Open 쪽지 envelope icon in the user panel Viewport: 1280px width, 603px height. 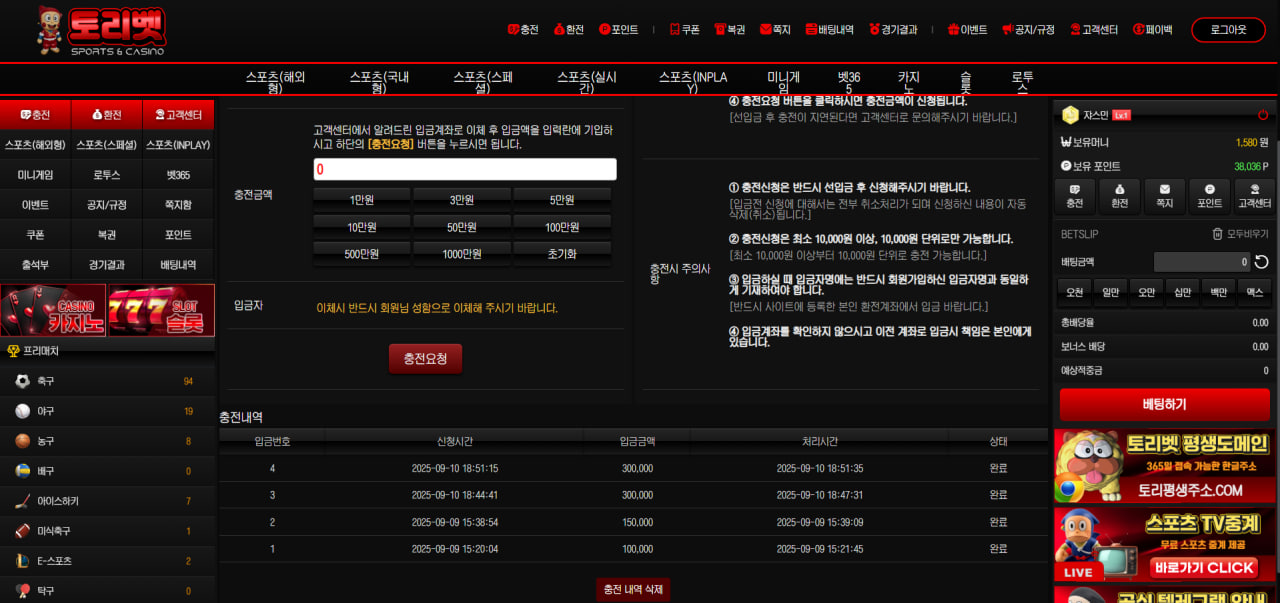pyautogui.click(x=1164, y=195)
